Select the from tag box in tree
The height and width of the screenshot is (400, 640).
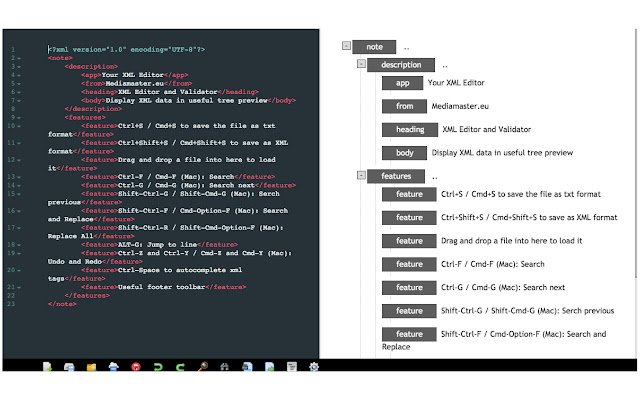click(x=404, y=106)
